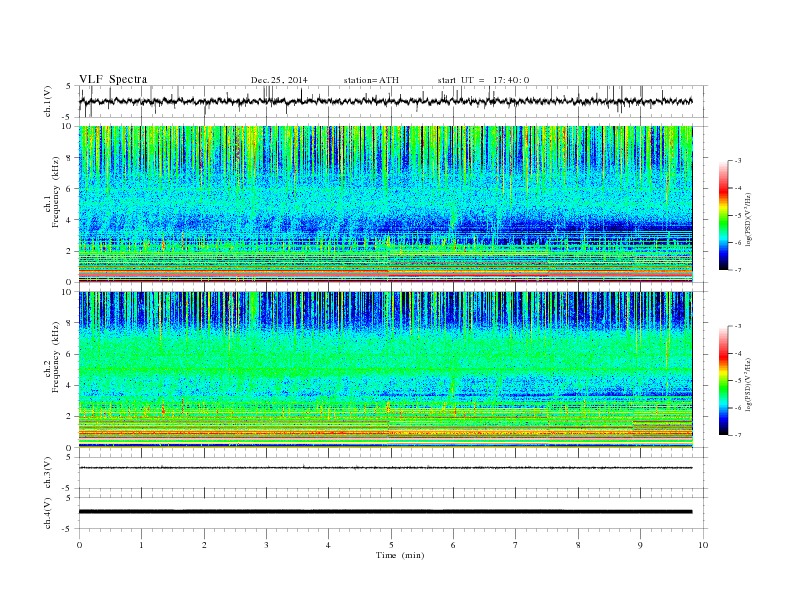
Task: Select the ch.1 voltage waveform trace
Action: pyautogui.click(x=385, y=101)
